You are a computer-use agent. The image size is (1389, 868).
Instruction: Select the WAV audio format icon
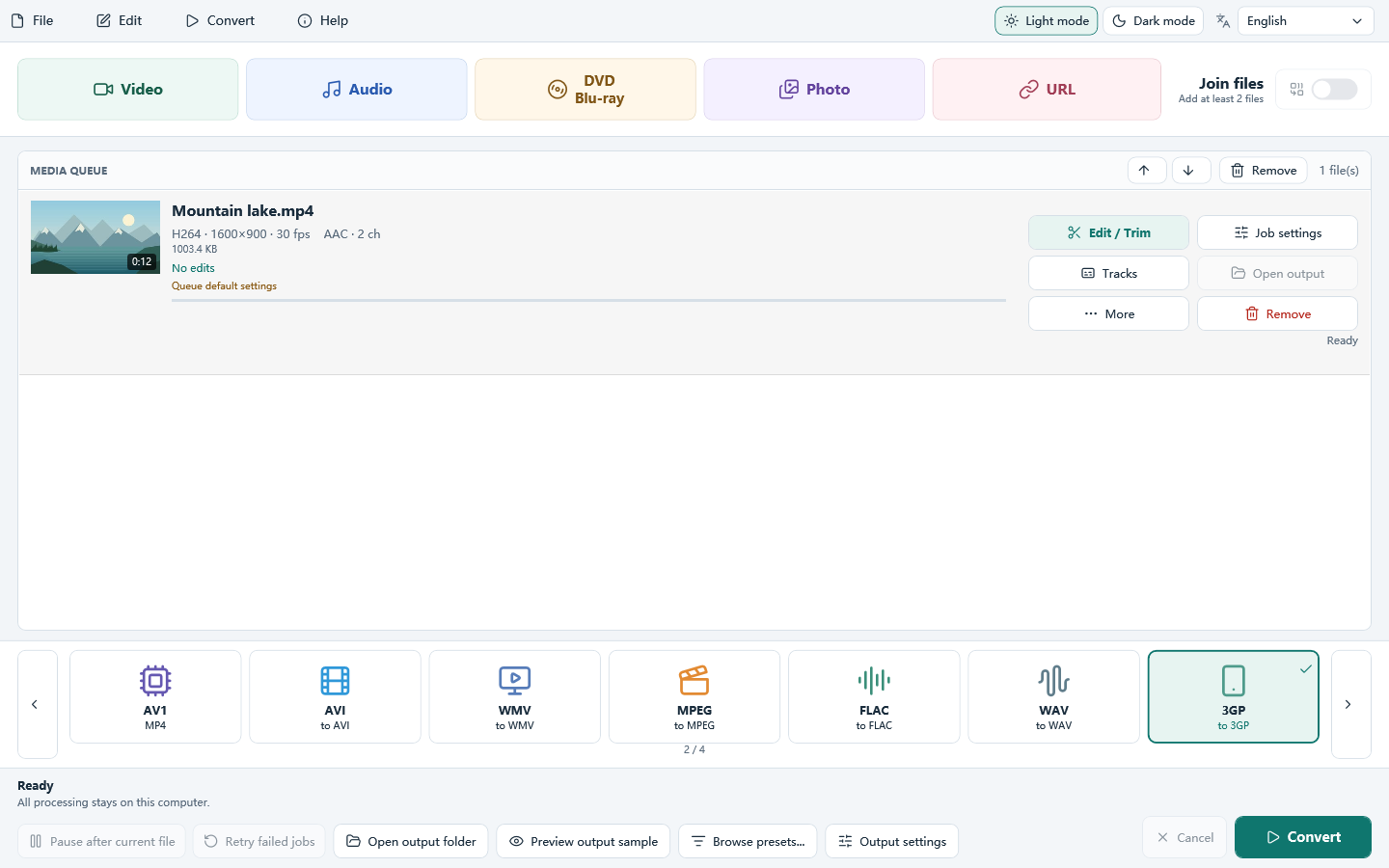(1053, 681)
